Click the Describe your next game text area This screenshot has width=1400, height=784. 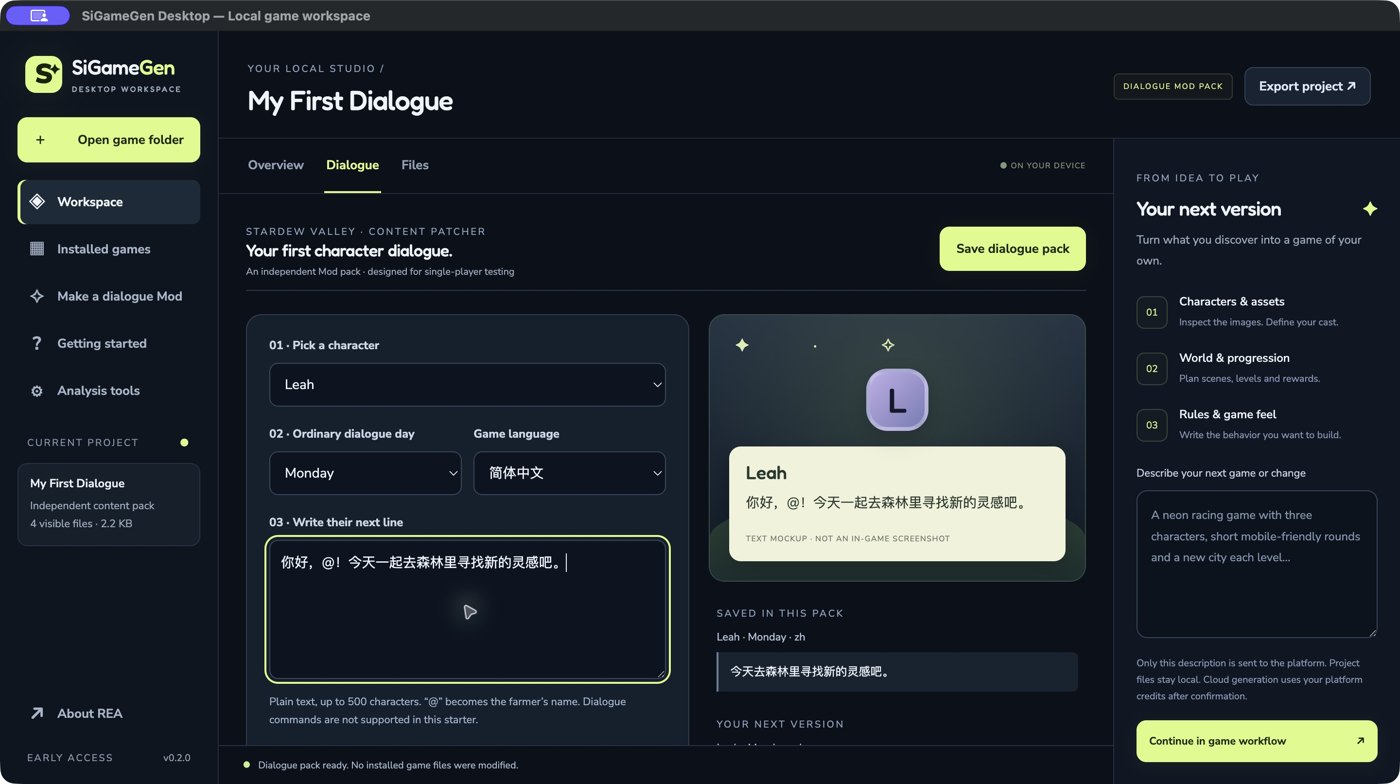pos(1257,564)
